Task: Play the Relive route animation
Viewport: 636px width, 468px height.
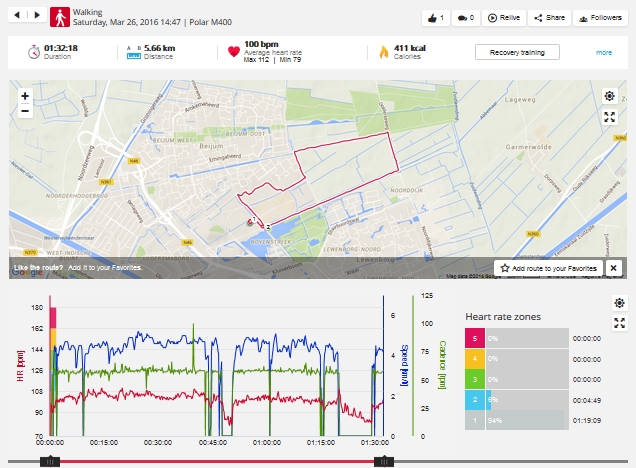Action: pyautogui.click(x=504, y=18)
